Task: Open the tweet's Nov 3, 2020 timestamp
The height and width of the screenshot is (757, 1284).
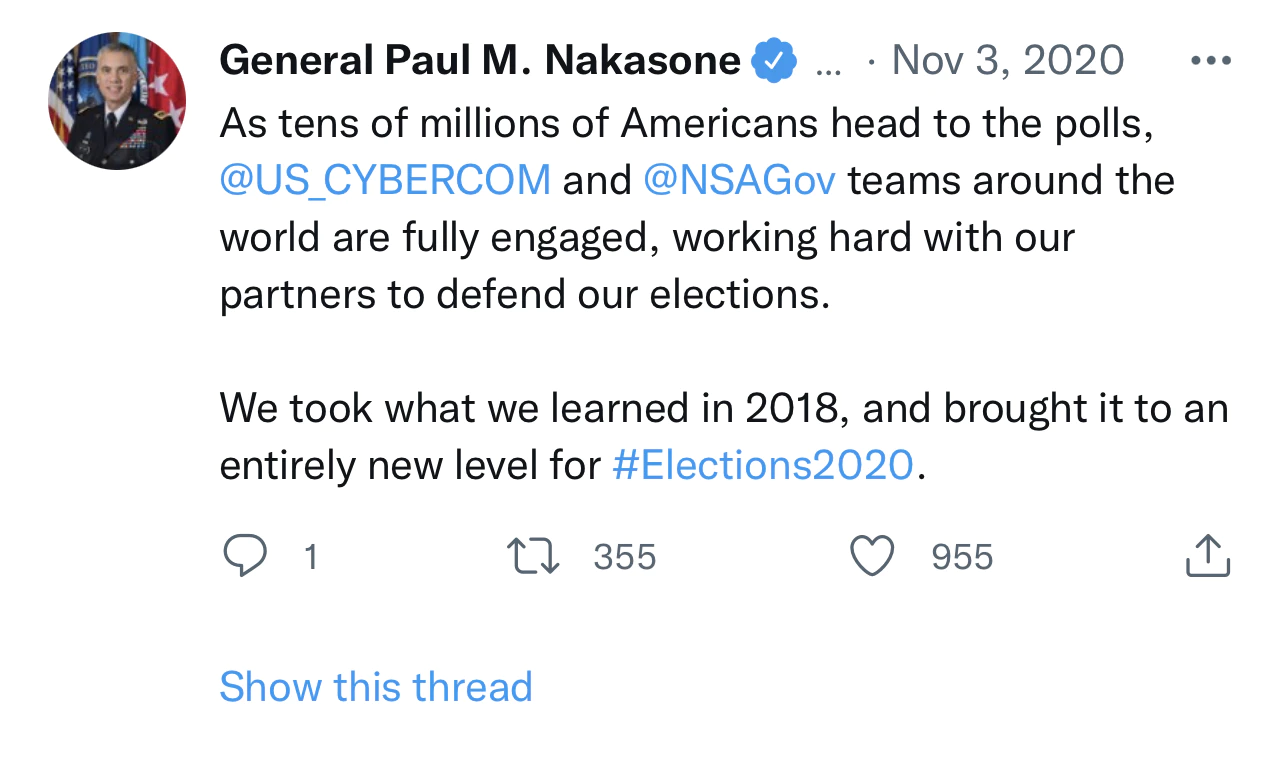Action: click(x=1007, y=61)
